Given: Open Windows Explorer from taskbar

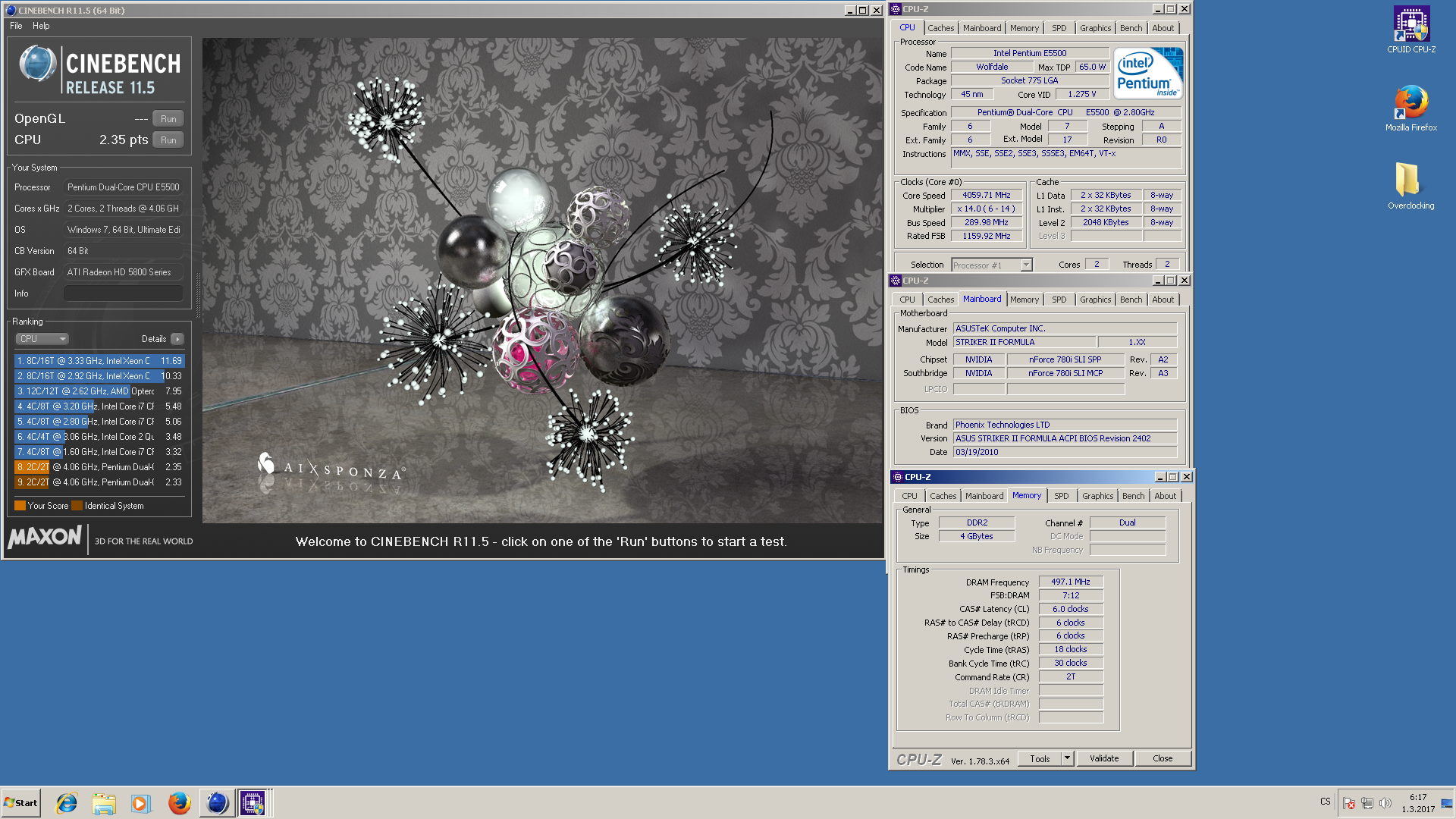Looking at the screenshot, I should (104, 803).
